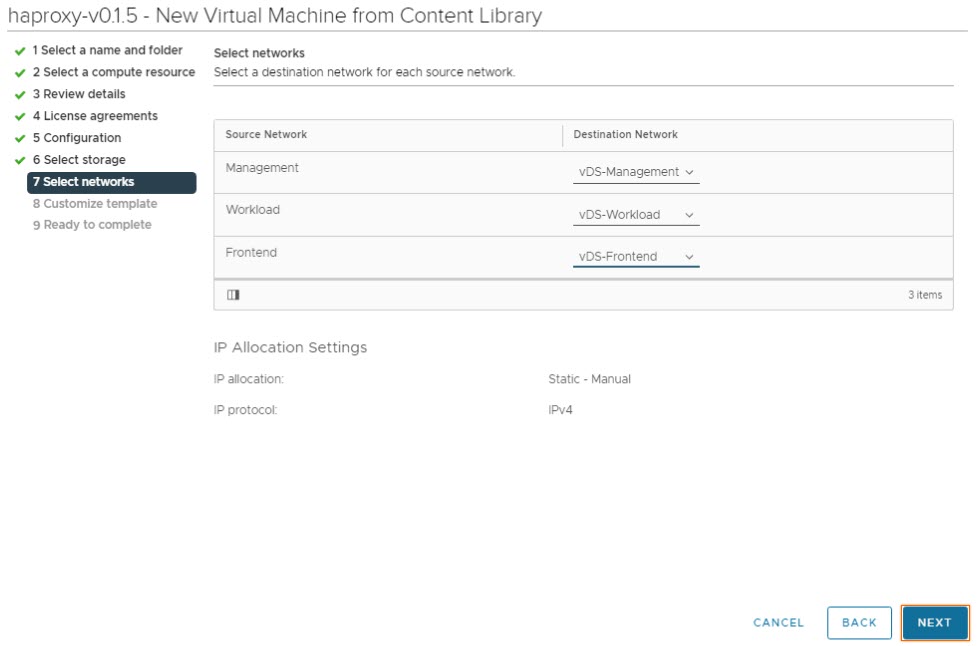This screenshot has height=646, width=979.
Task: Open step 5 Configuration
Action: [x=76, y=138]
